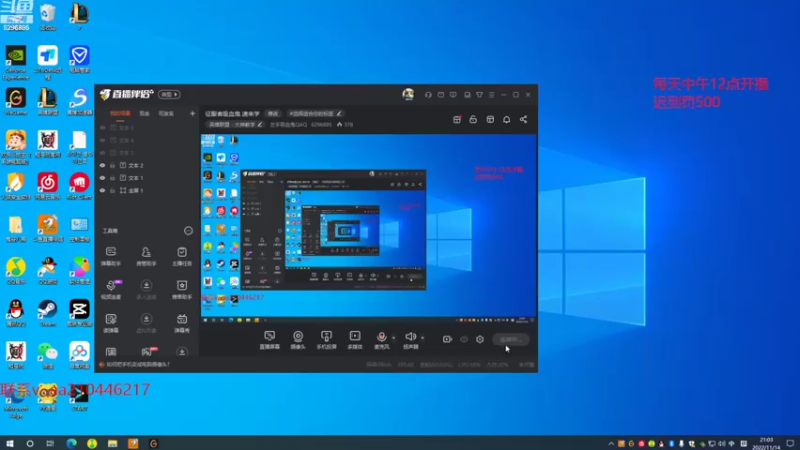Viewport: 800px width, 450px height.
Task: Toggle the lock on 全屏 1
Action: [112, 190]
